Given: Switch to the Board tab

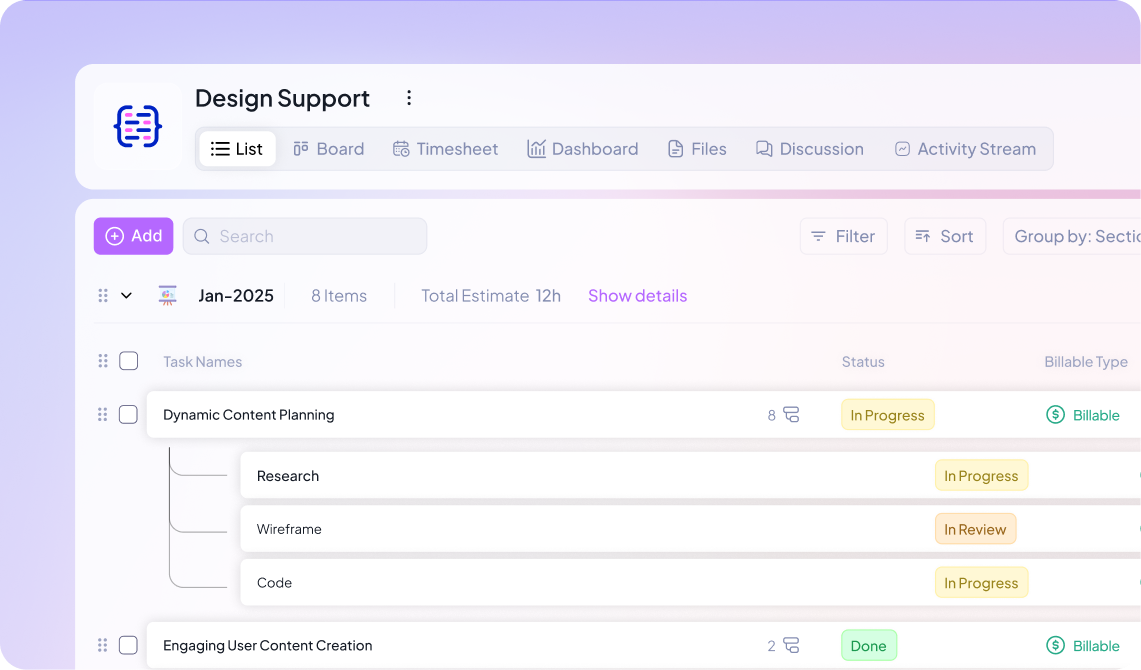Looking at the screenshot, I should tap(329, 149).
